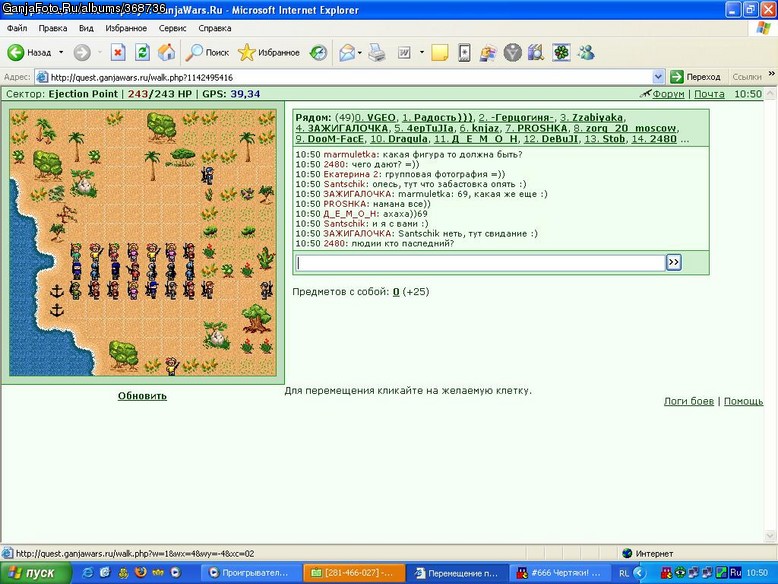778x584 pixels.
Task: Expand the Mail button dropdown arrow
Action: click(360, 52)
